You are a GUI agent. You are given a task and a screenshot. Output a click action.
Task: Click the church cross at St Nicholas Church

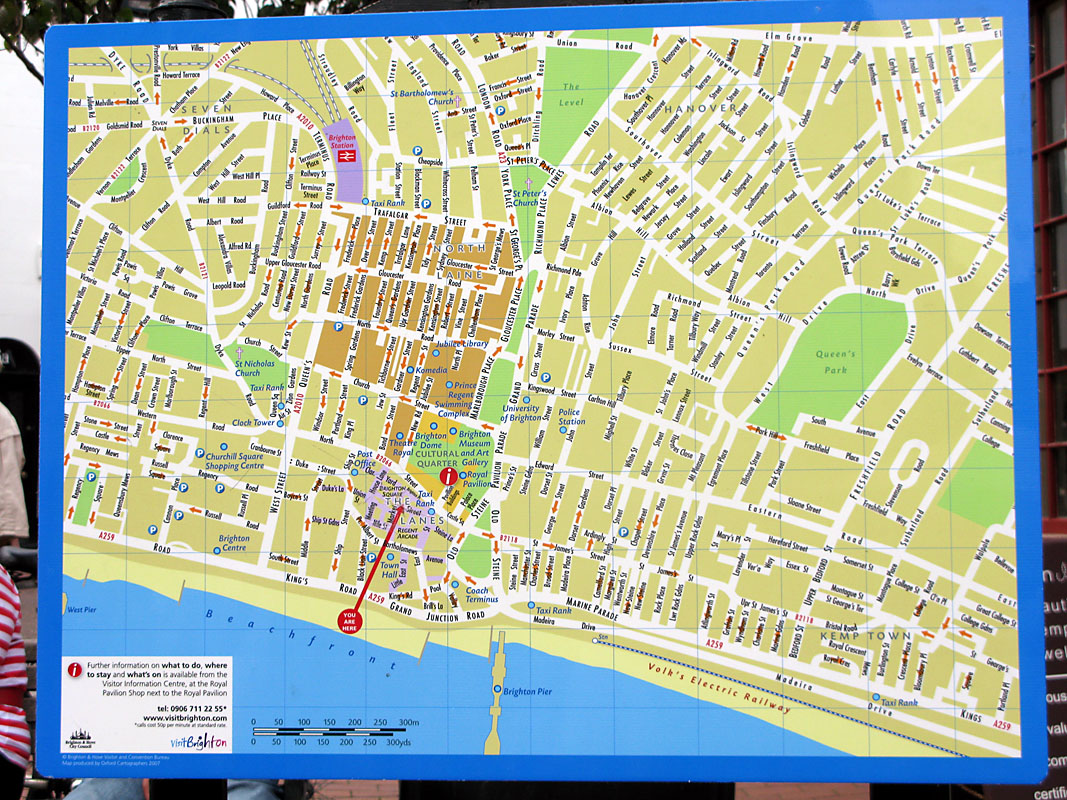tap(239, 353)
